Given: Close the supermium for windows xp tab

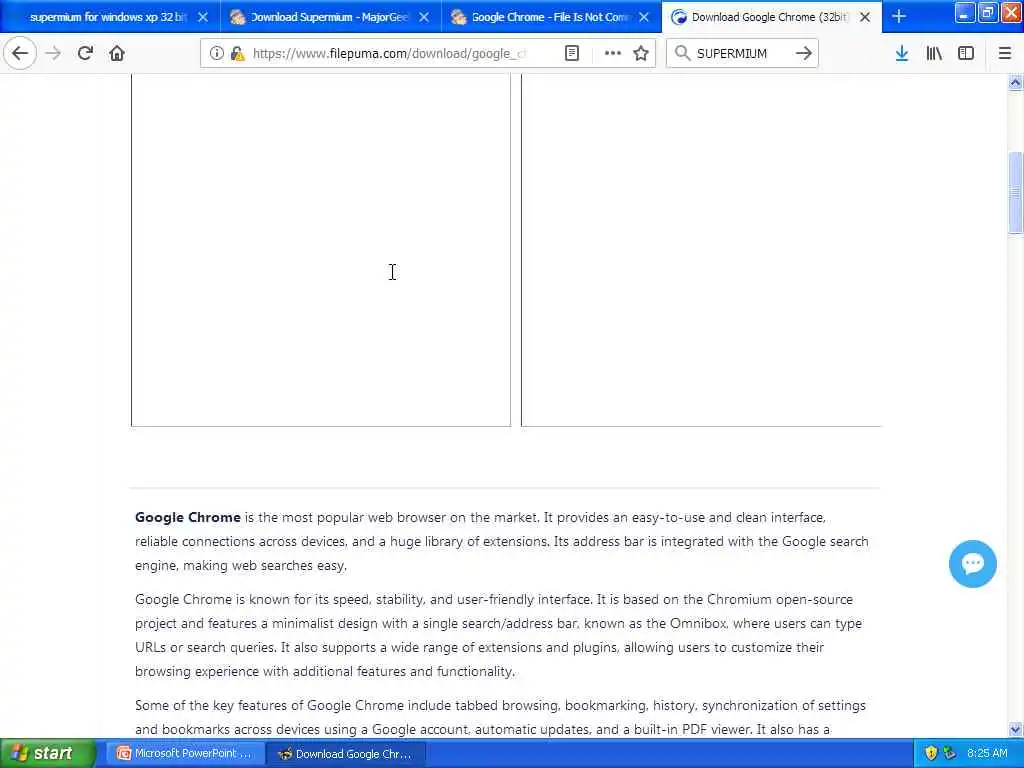Looking at the screenshot, I should (203, 17).
